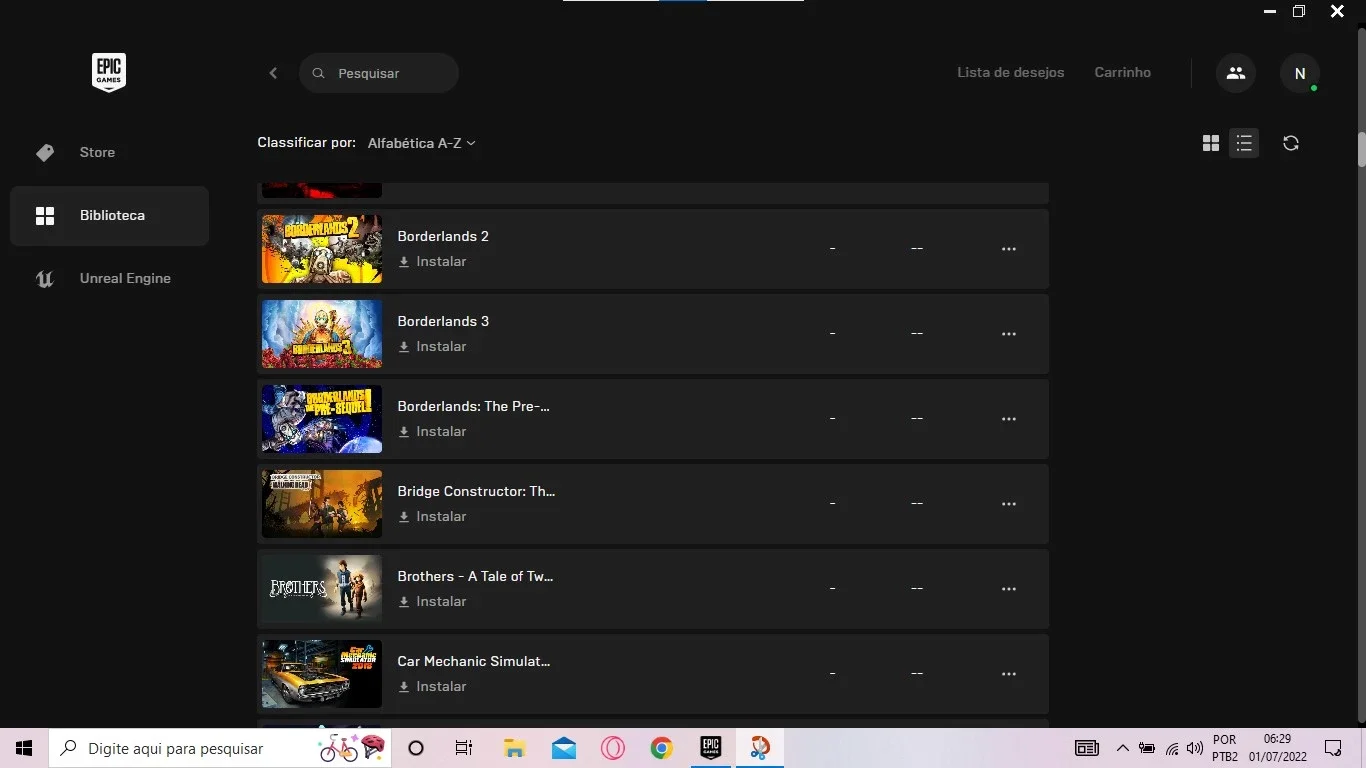Open Car Mechanic Simulator three-dot menu
Image resolution: width=1366 pixels, height=768 pixels.
click(1008, 674)
